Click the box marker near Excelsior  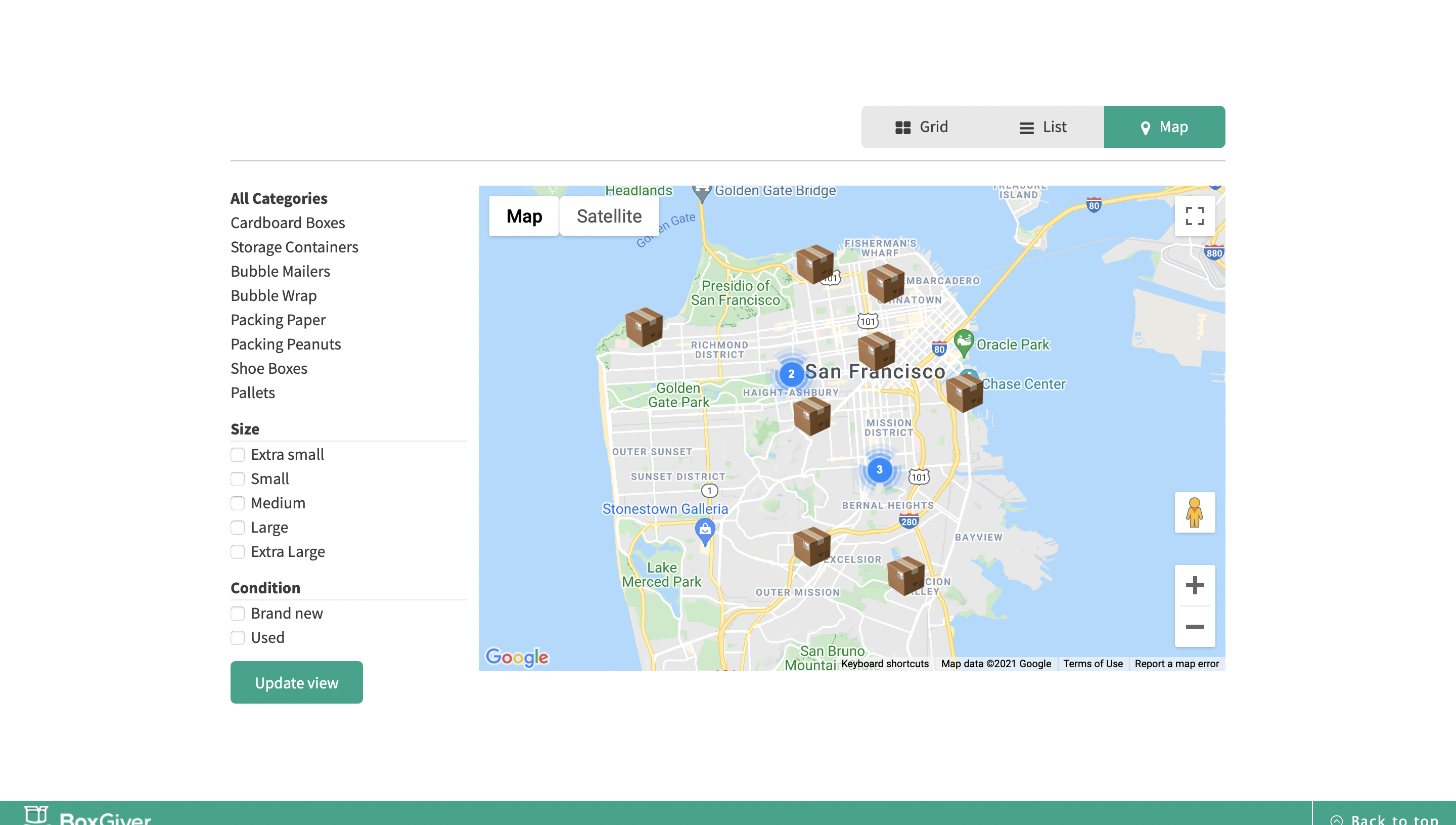(x=811, y=546)
